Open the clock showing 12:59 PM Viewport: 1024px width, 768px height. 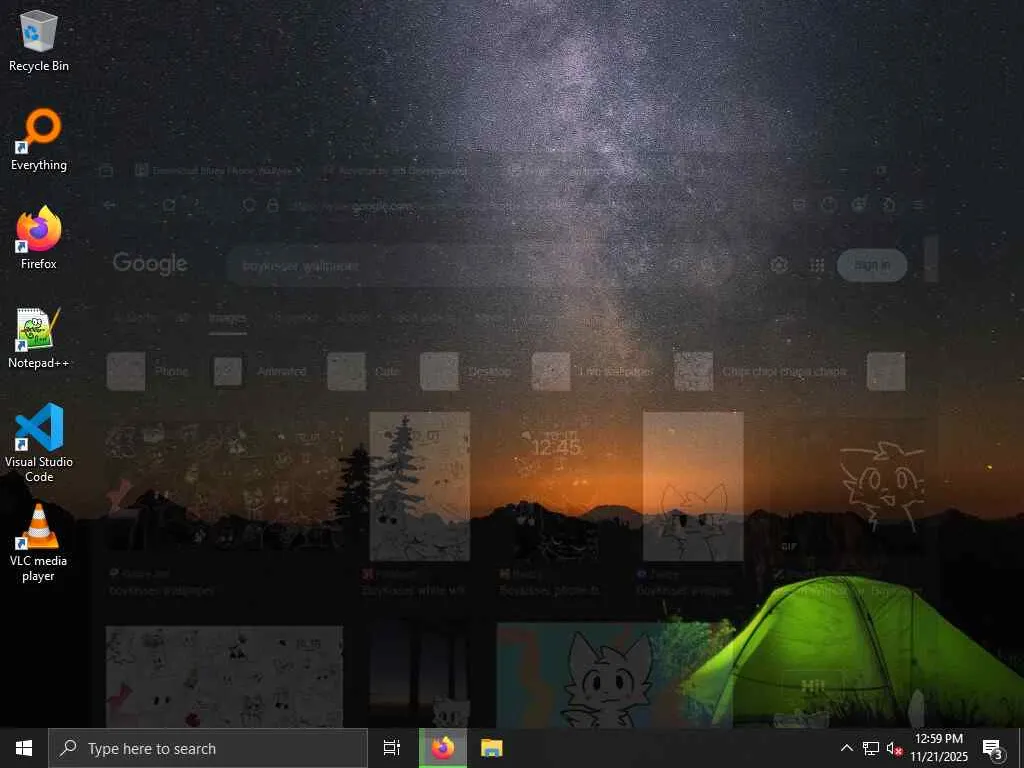point(939,748)
